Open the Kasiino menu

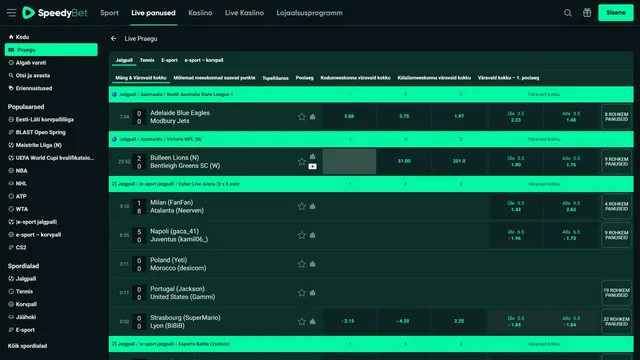(x=200, y=13)
